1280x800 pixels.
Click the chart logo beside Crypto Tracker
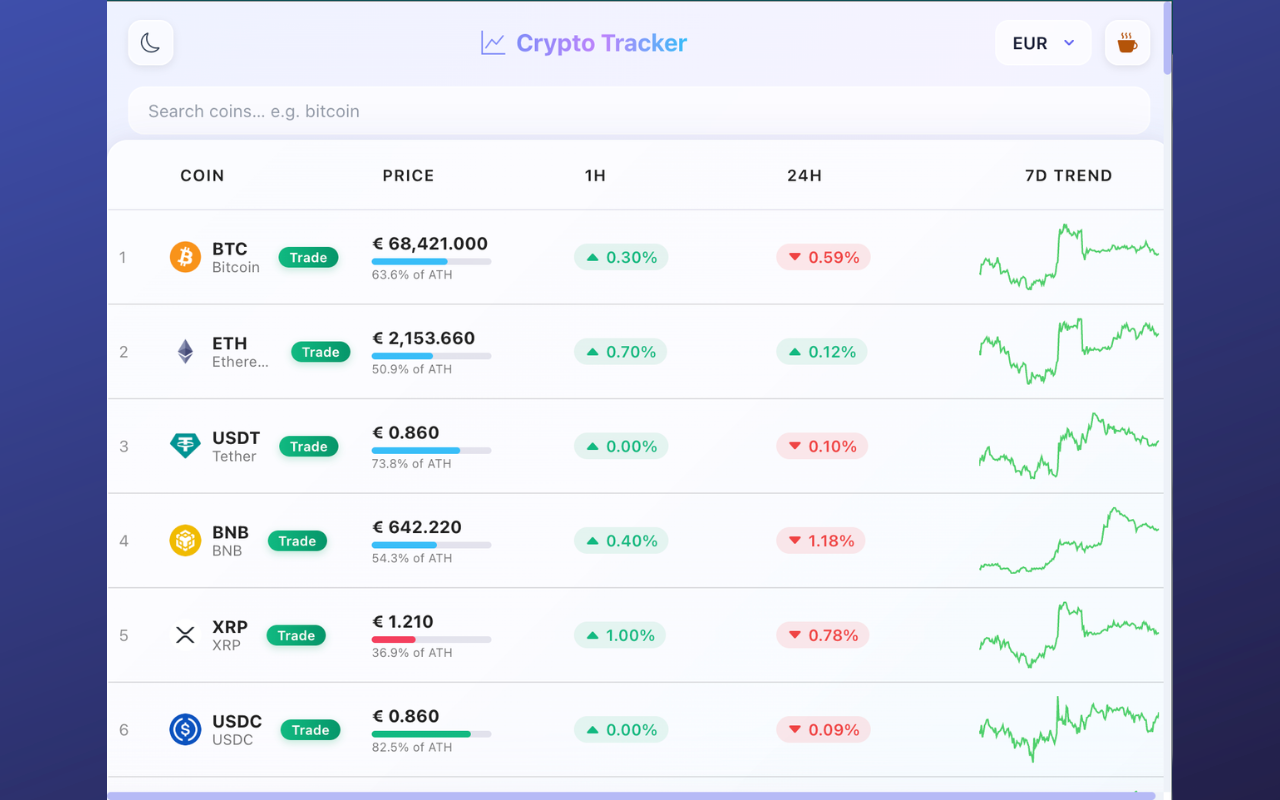pos(493,43)
